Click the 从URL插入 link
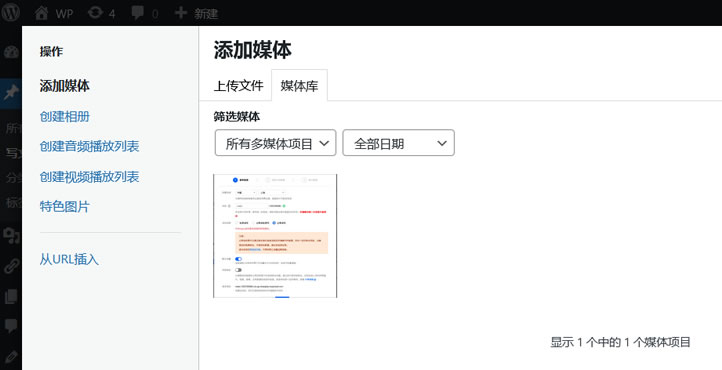This screenshot has height=370, width=722. 69,260
